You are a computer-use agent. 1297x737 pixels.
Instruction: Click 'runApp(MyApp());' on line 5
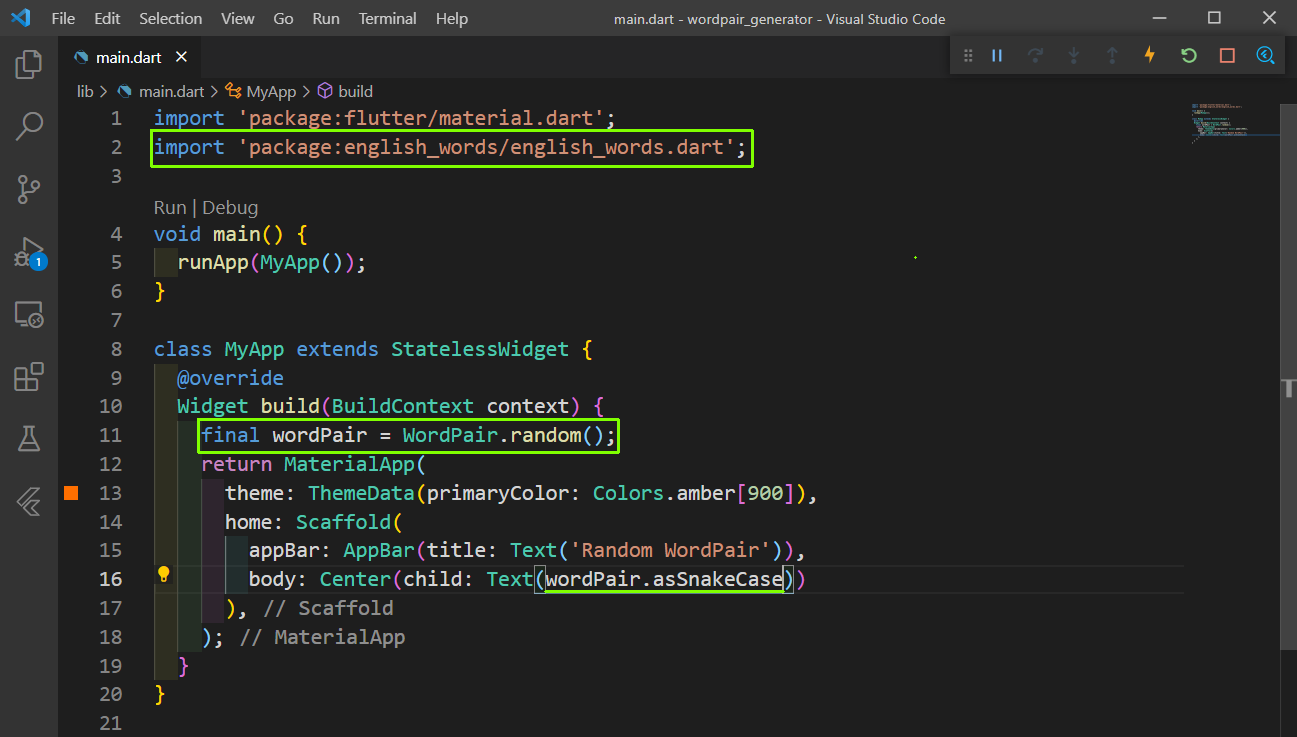pos(272,263)
